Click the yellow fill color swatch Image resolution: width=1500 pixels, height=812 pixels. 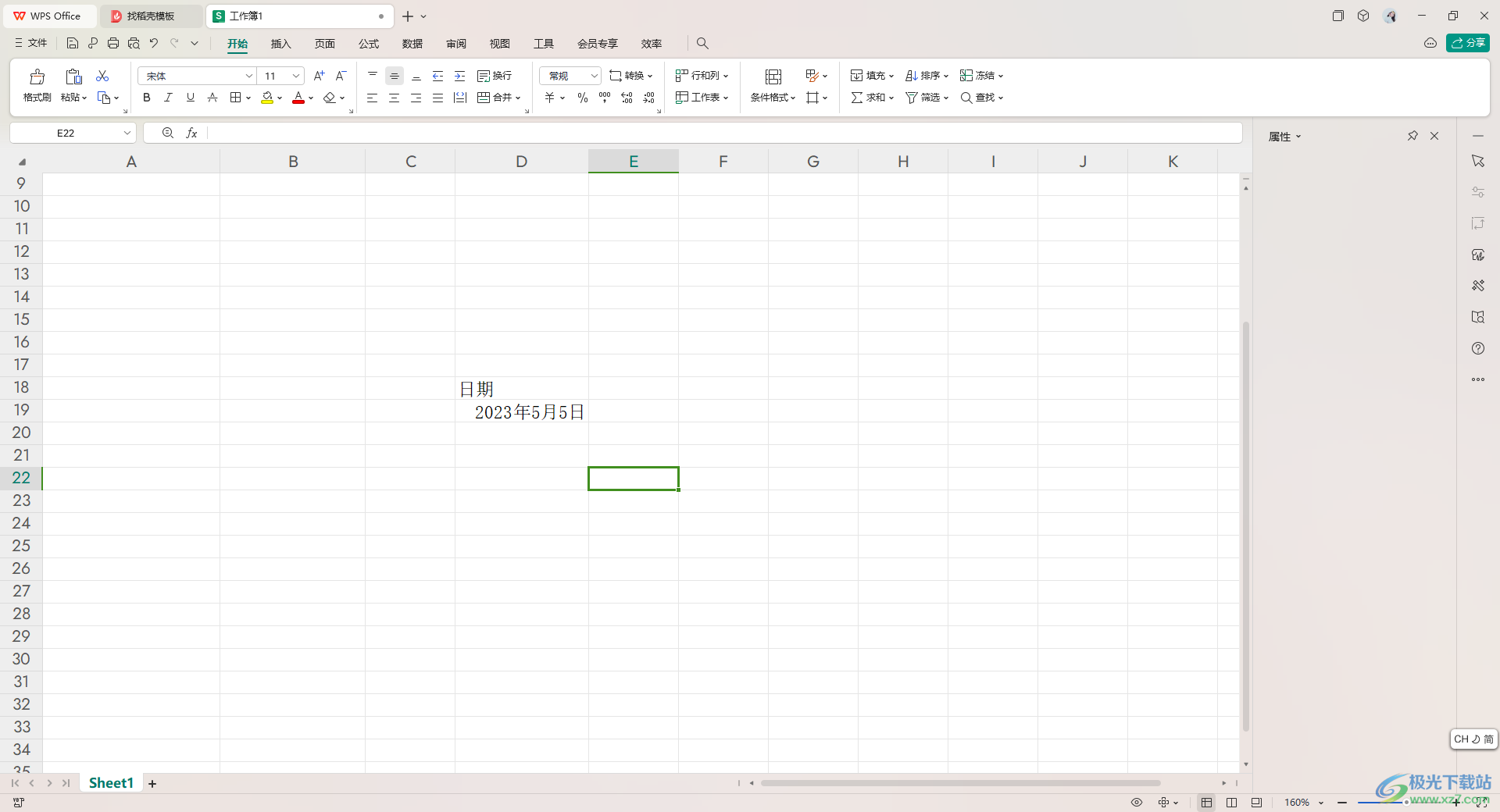pos(267,98)
